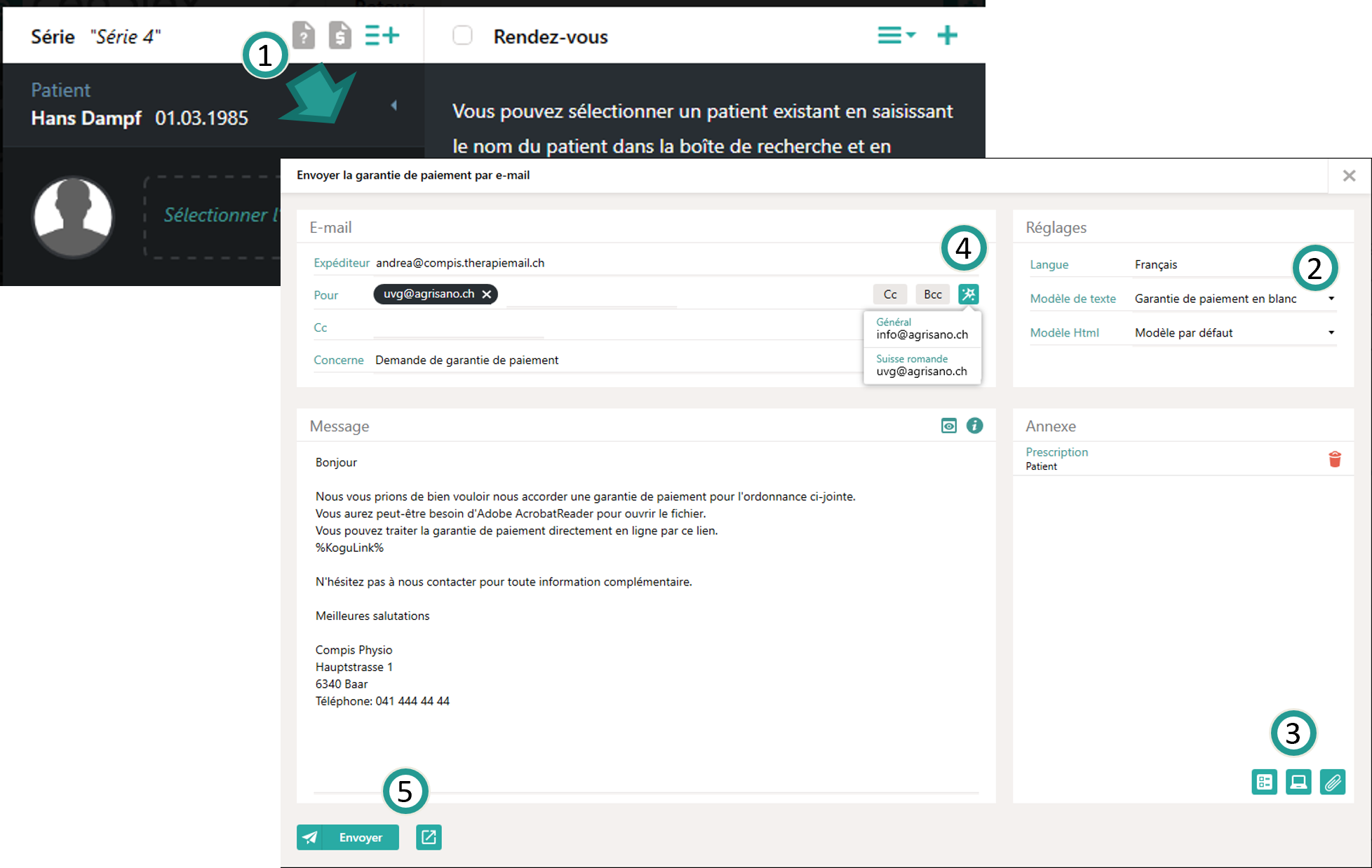This screenshot has height=868, width=1372.
Task: Click the magic wand recipient suggestion icon
Action: point(969,294)
